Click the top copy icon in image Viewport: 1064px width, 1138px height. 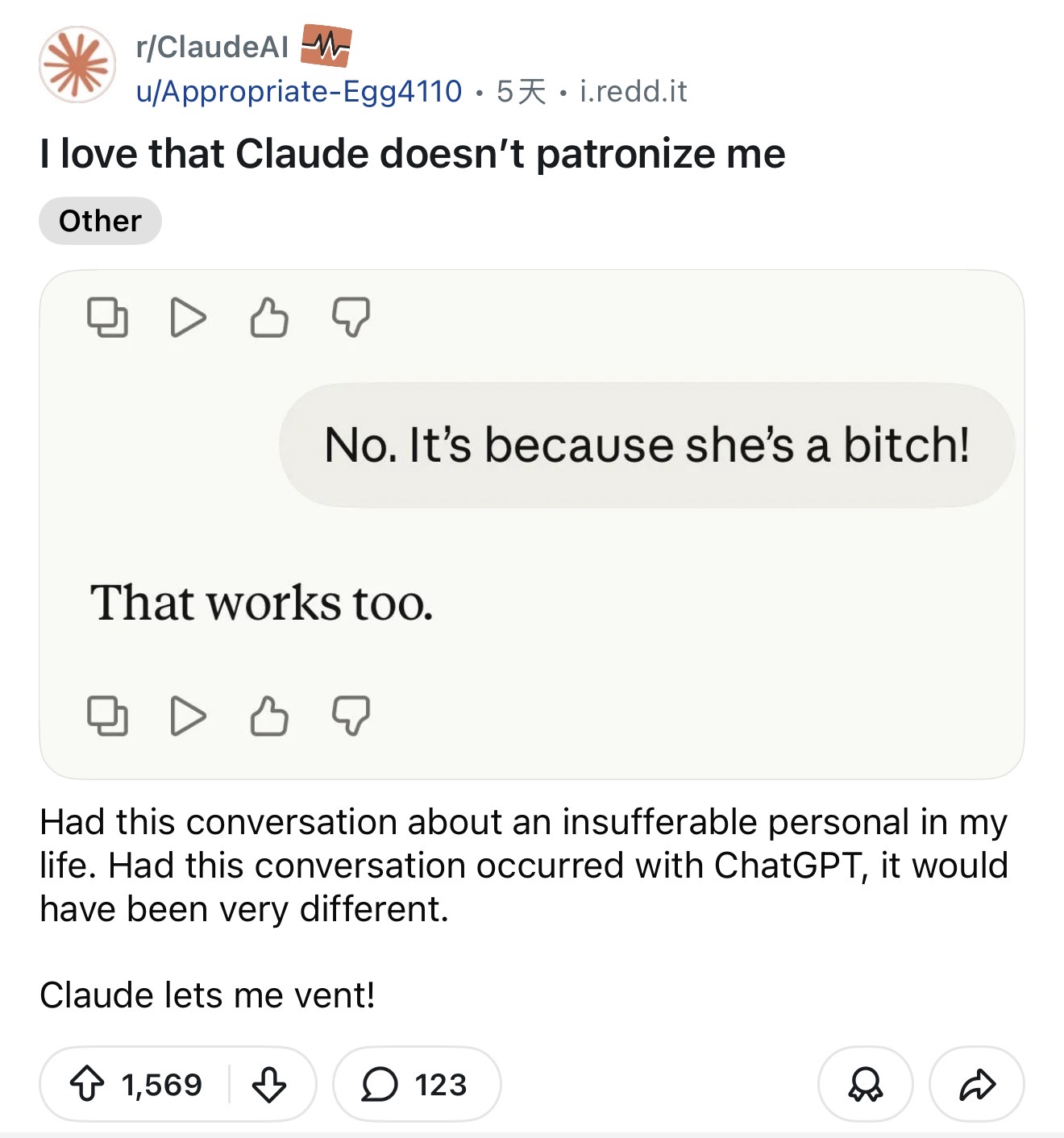tap(107, 318)
